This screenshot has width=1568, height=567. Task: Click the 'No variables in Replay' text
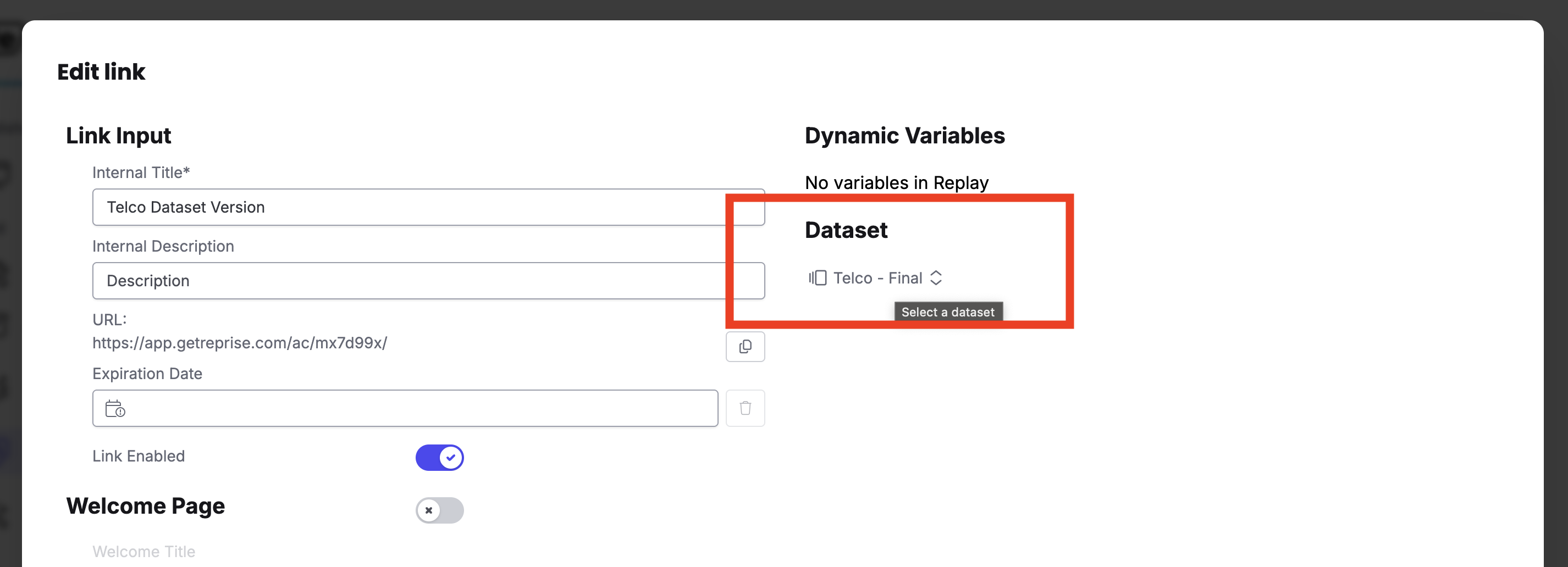point(896,182)
